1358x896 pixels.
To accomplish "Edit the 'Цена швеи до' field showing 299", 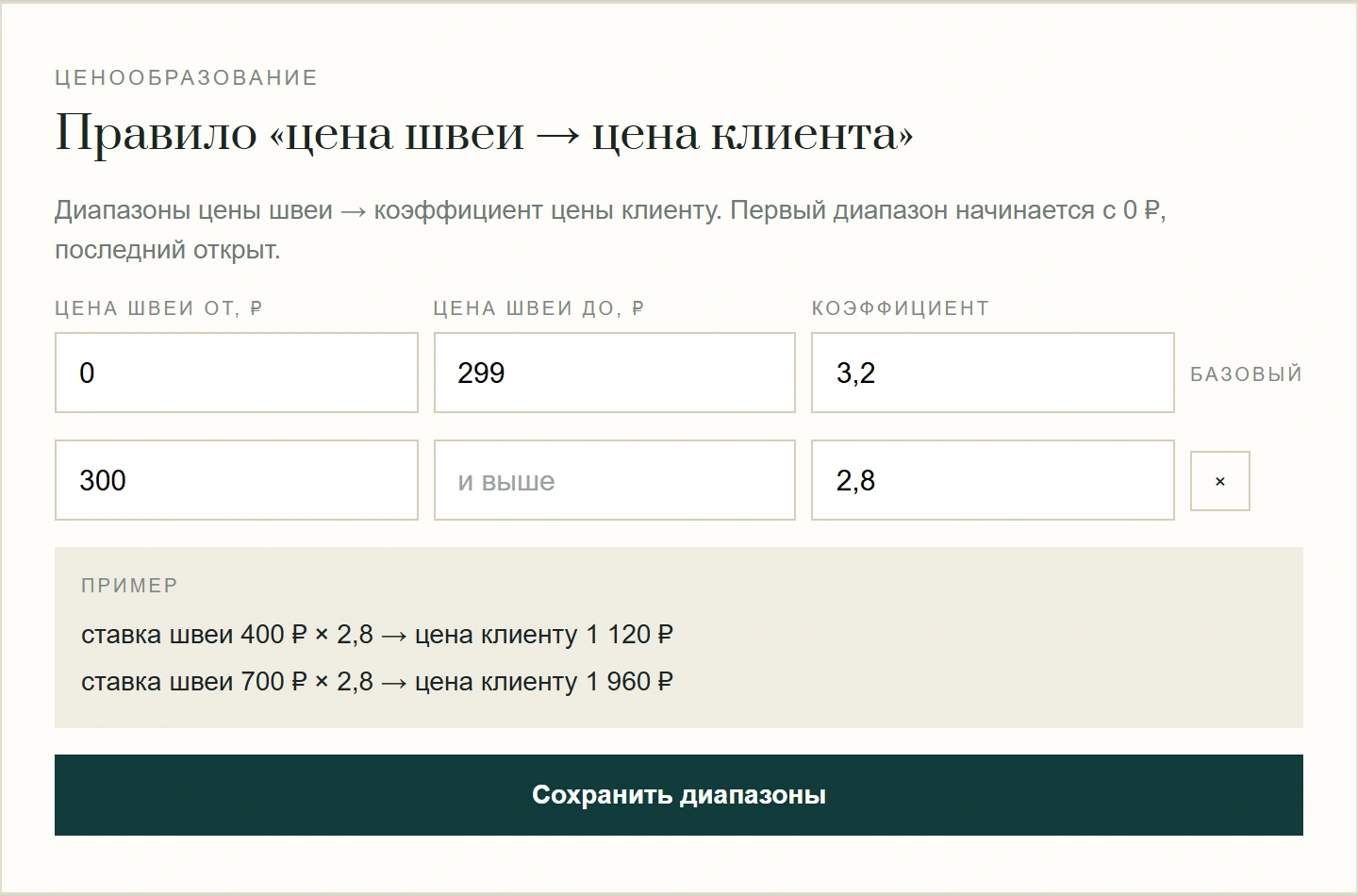I will coord(615,373).
